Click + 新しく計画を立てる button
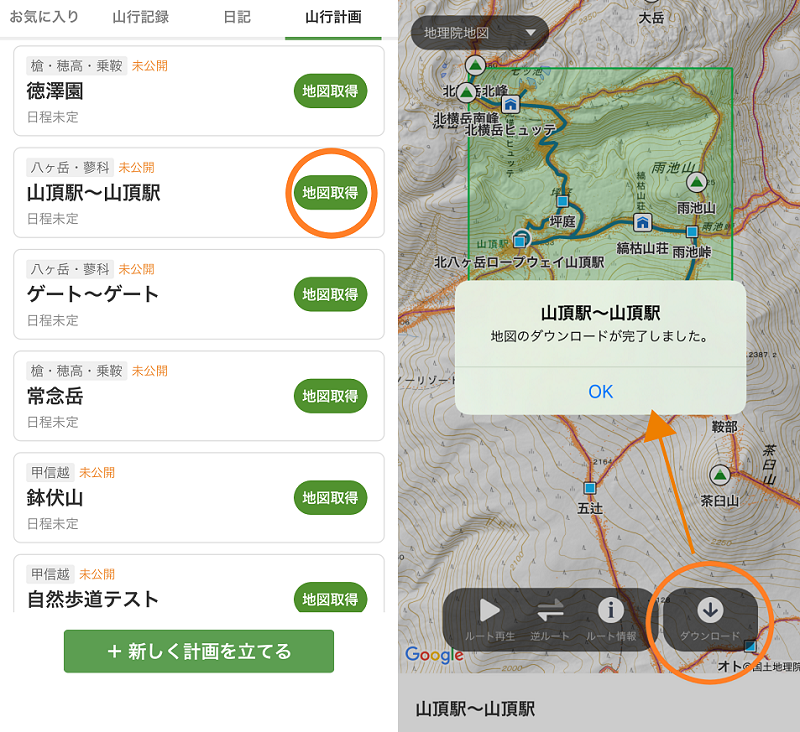 pyautogui.click(x=199, y=651)
